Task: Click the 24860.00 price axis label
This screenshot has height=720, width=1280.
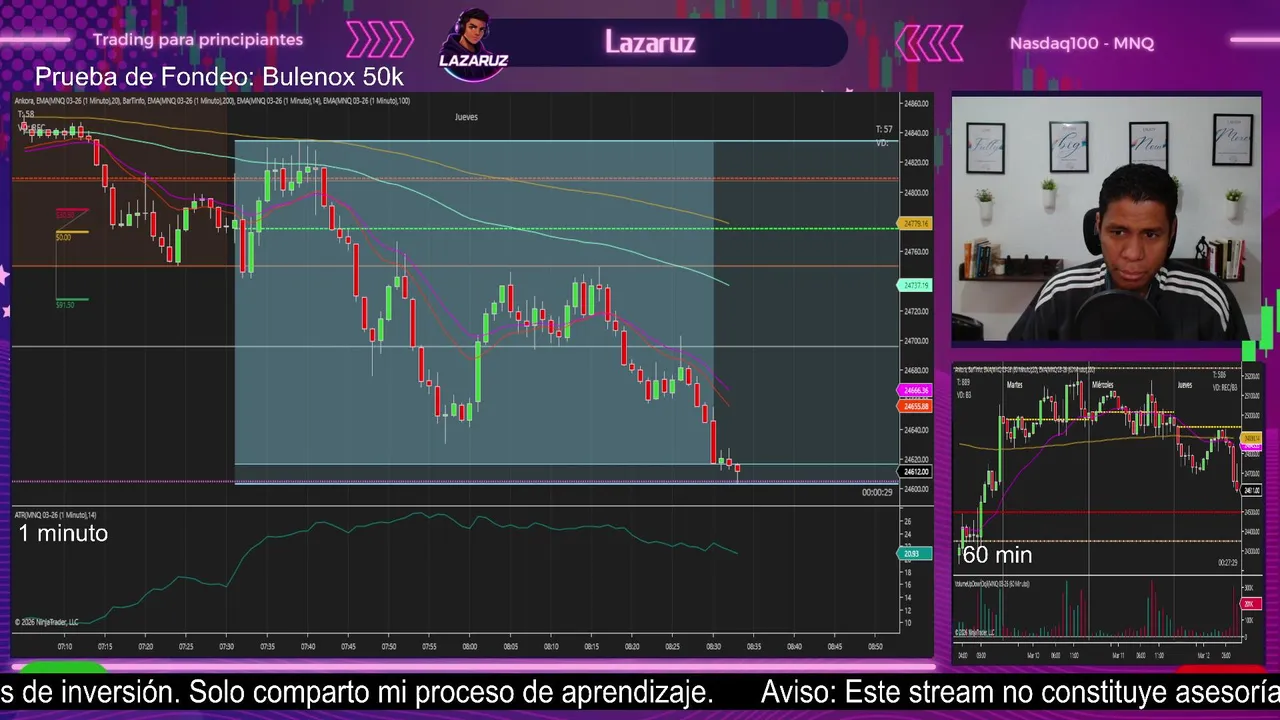Action: [916, 103]
